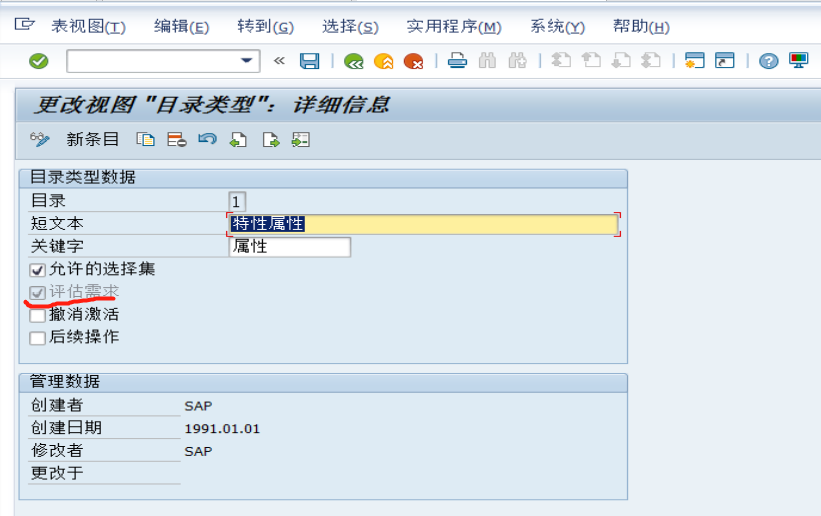821x516 pixels.
Task: Open the command field dropdown arrow
Action: 246,61
